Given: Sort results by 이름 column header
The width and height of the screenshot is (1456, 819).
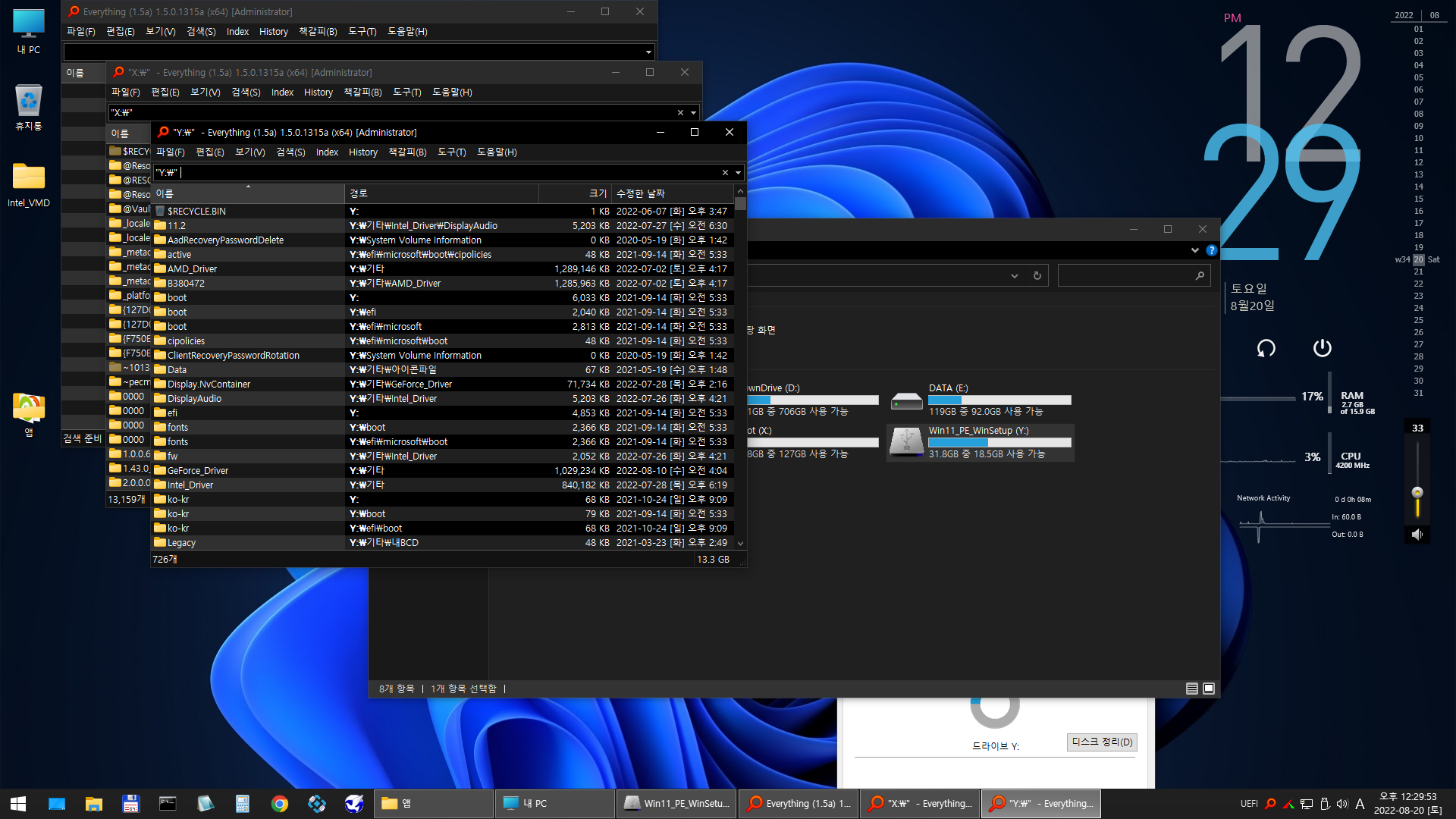Looking at the screenshot, I should 248,193.
